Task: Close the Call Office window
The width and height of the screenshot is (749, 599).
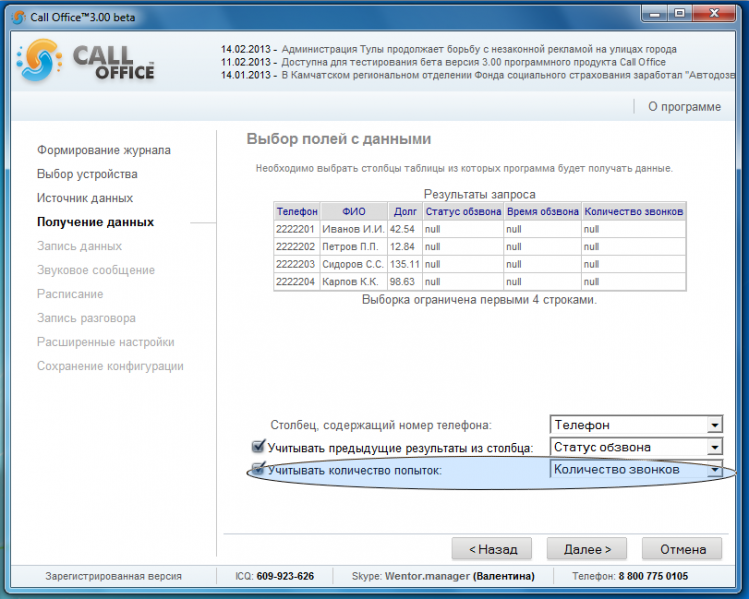Action: pyautogui.click(x=714, y=14)
